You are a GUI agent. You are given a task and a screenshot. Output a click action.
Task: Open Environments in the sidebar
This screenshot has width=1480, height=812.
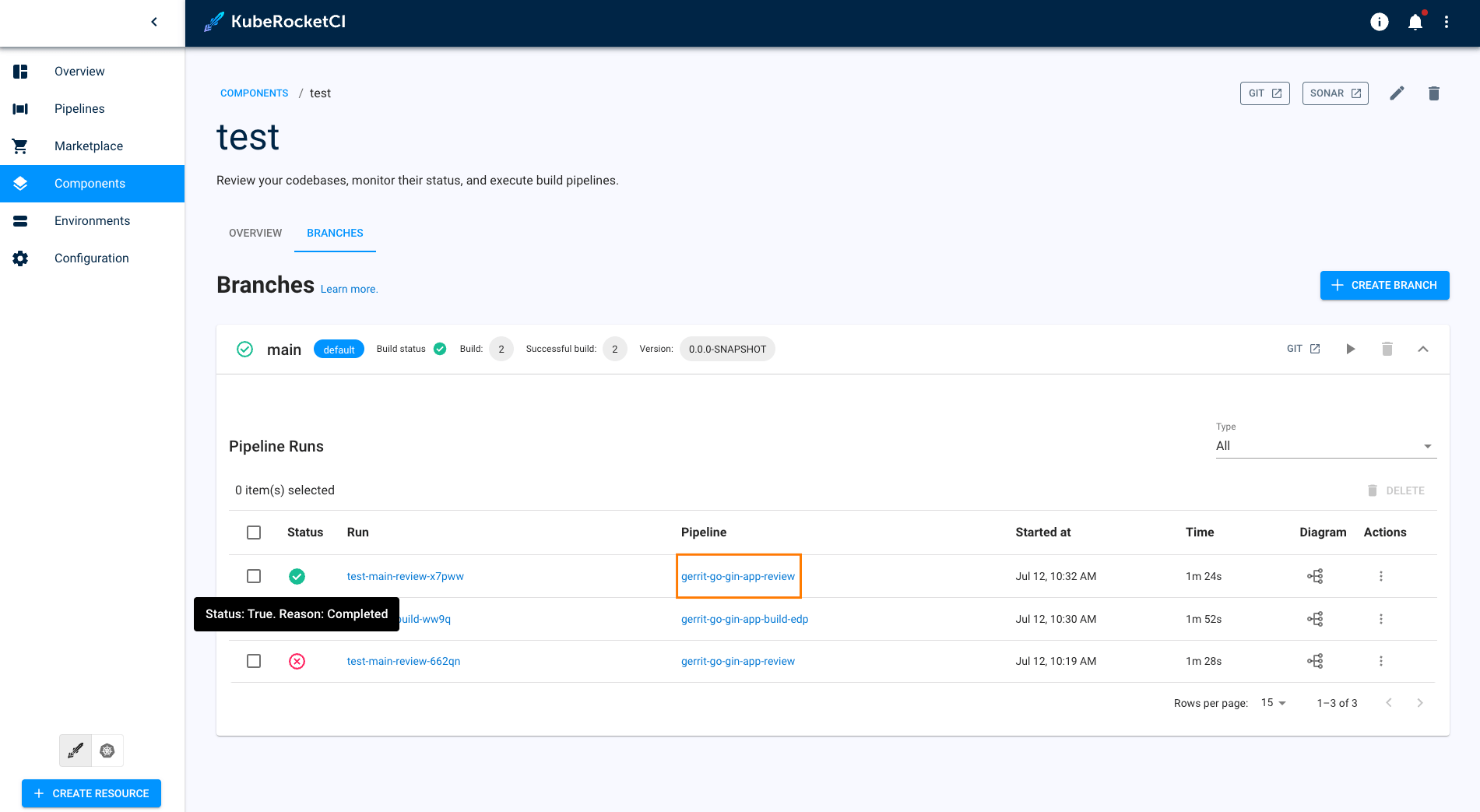(92, 221)
